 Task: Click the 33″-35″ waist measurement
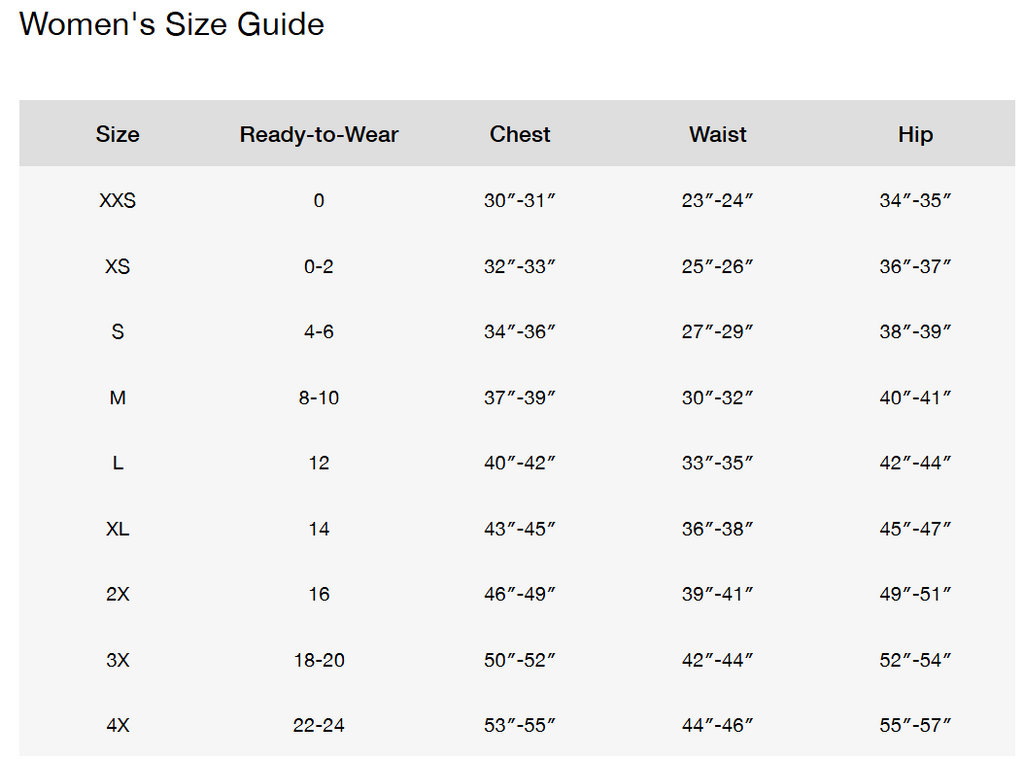[718, 463]
